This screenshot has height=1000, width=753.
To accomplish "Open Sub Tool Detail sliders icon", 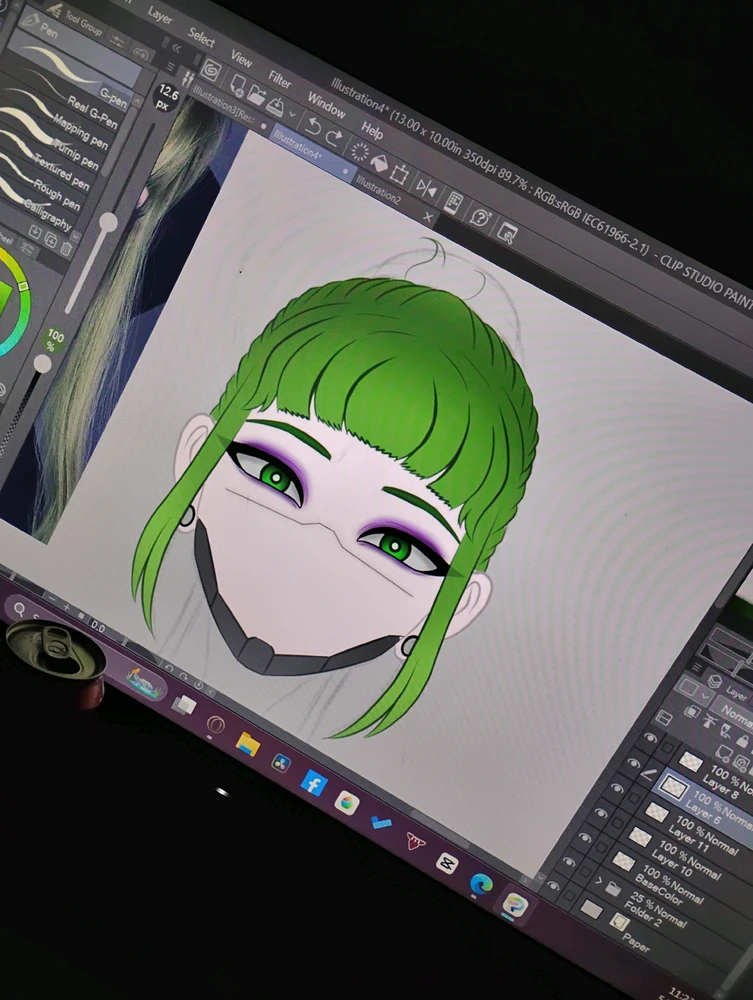I will (x=118, y=42).
